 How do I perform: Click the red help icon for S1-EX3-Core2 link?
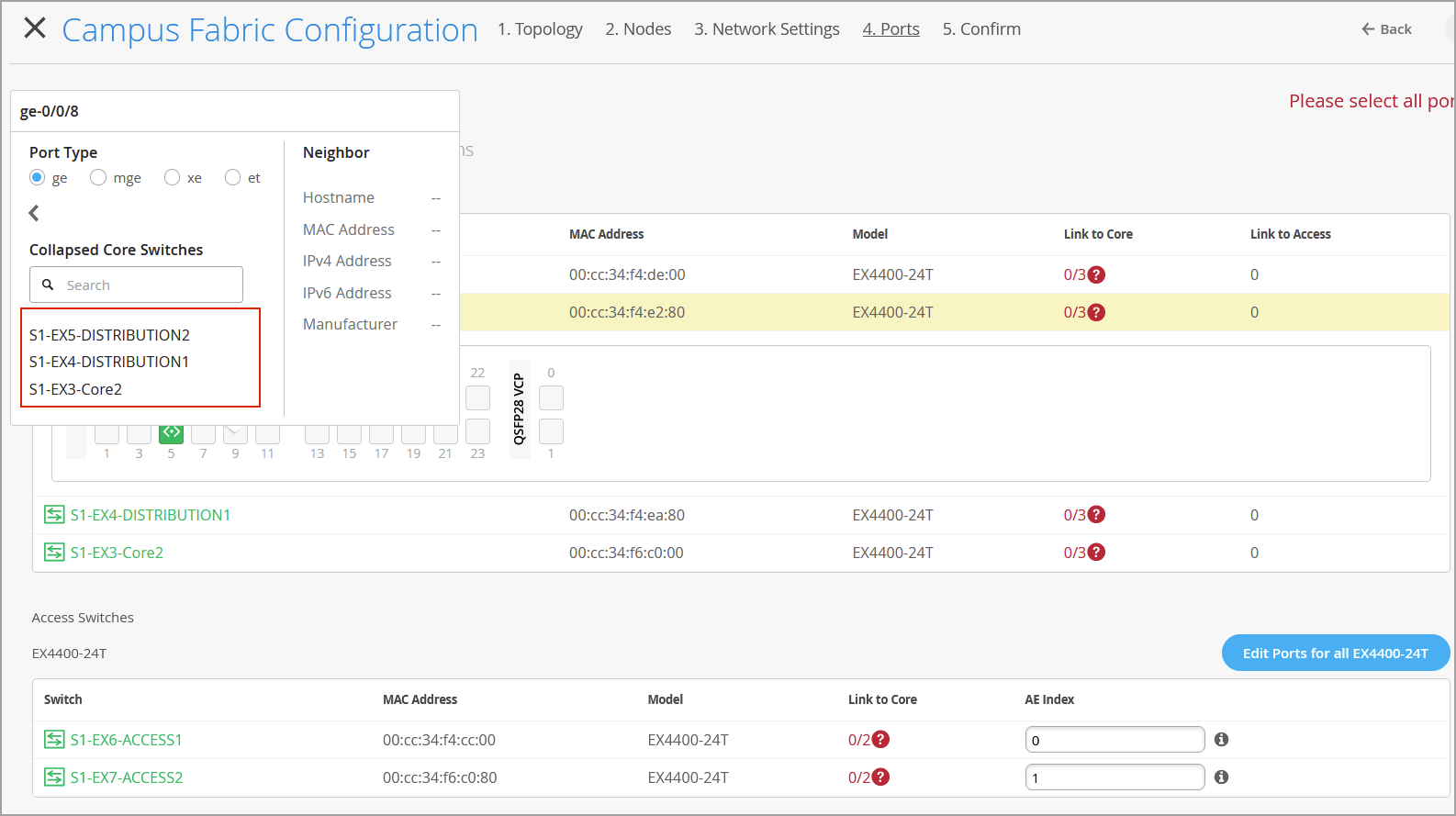[1096, 553]
